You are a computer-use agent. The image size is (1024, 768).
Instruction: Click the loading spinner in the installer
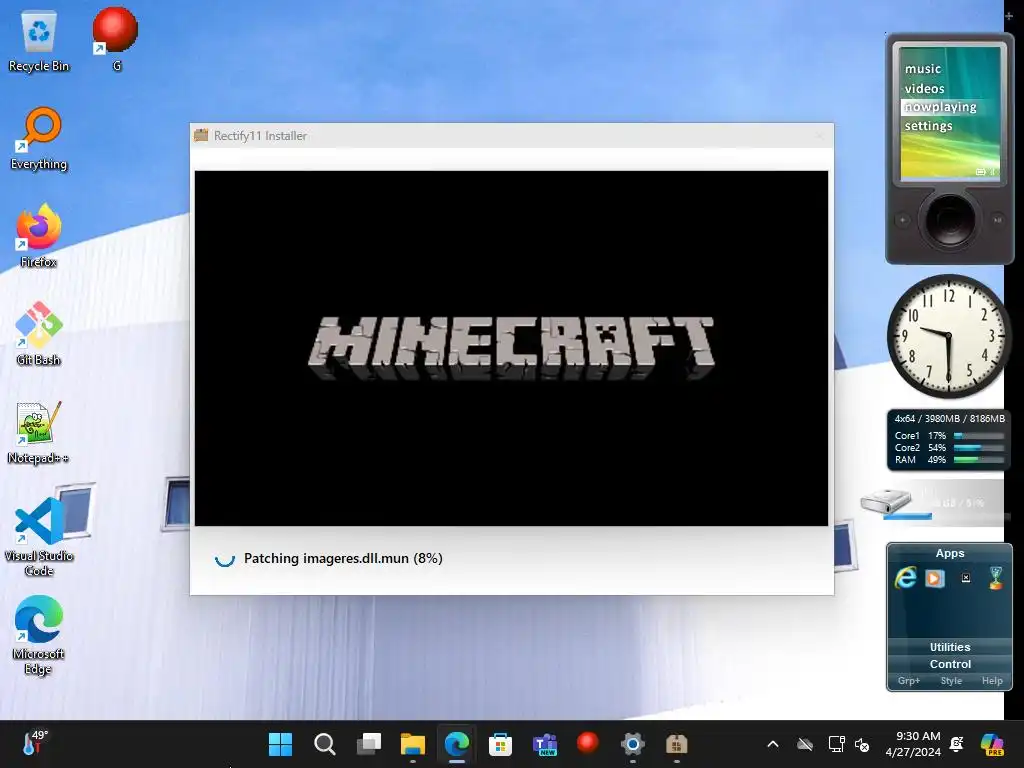click(224, 558)
